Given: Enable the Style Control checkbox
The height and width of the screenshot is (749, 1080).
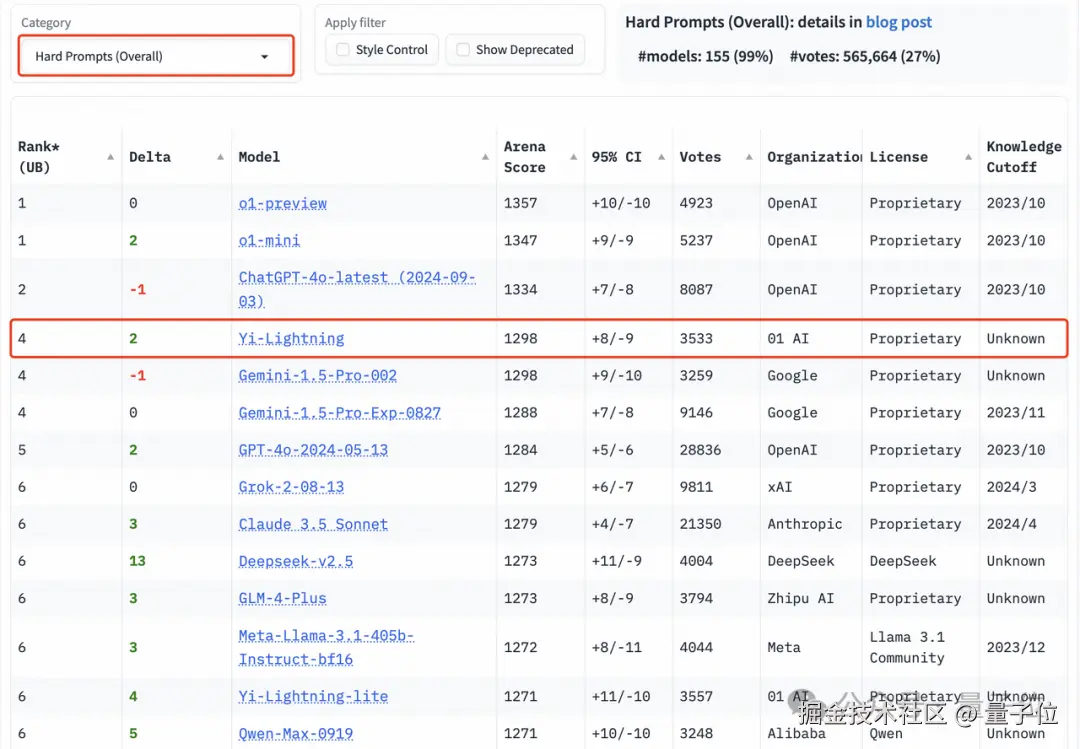Looking at the screenshot, I should click(342, 50).
